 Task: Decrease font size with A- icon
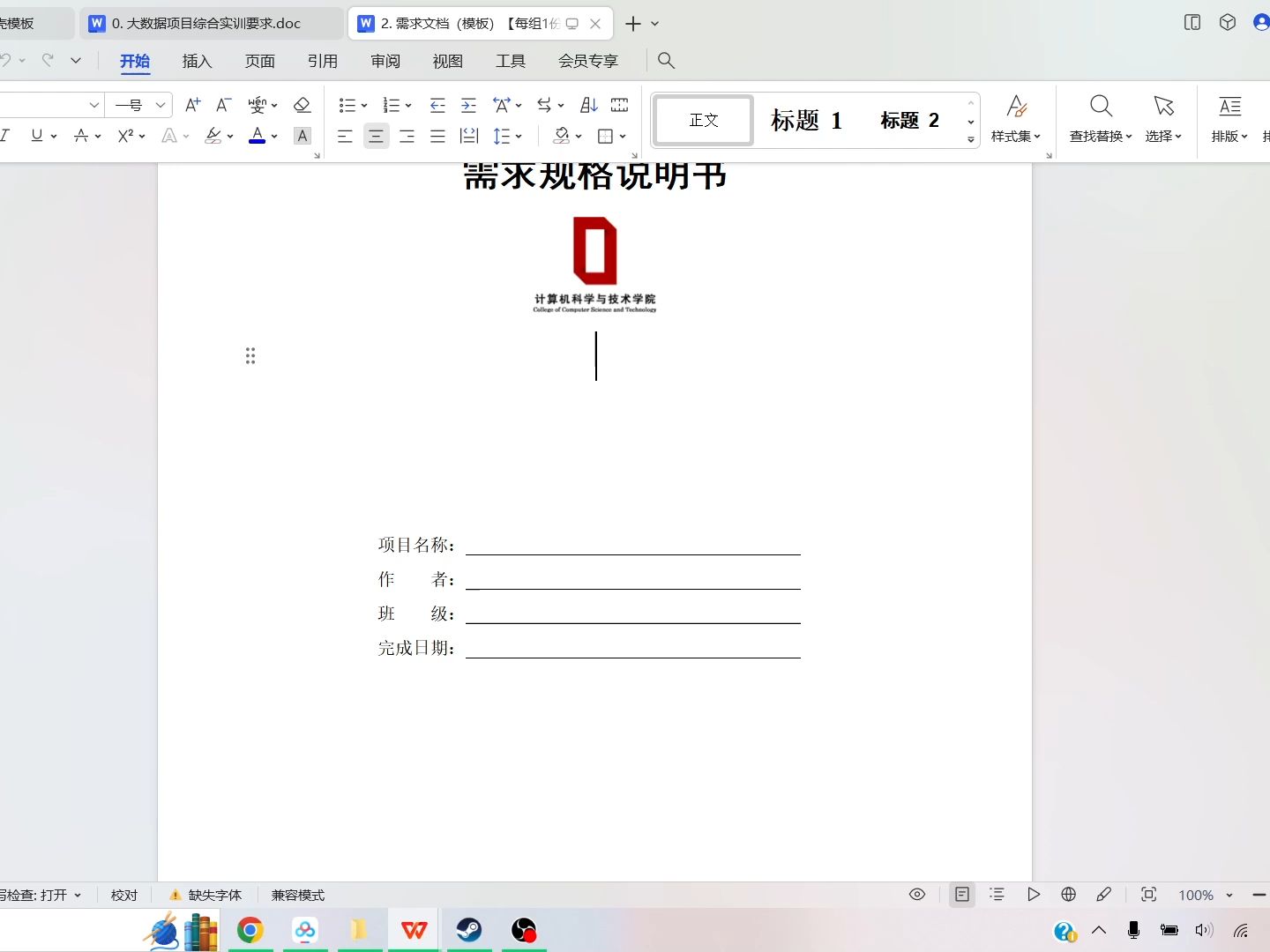coord(224,106)
